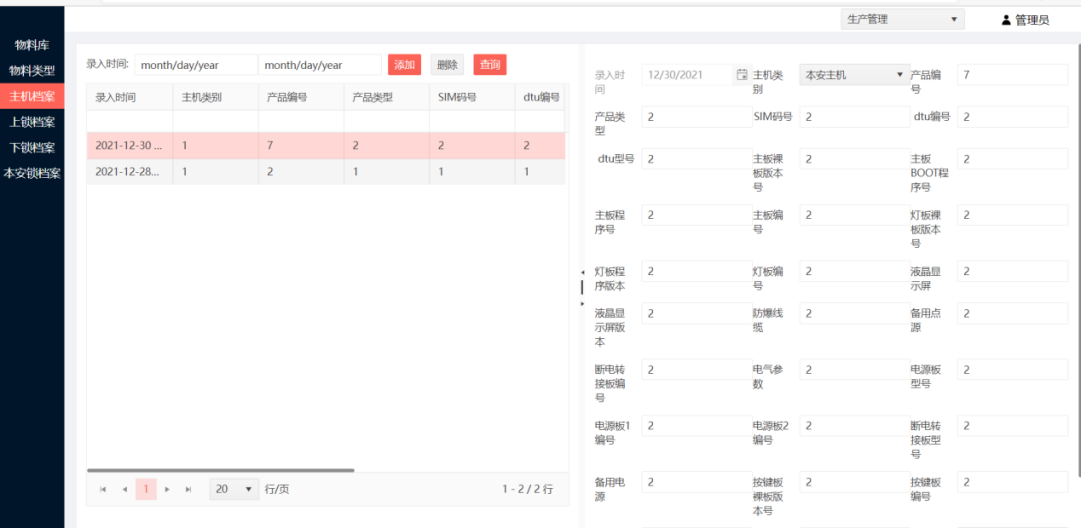The width and height of the screenshot is (1082, 529).
Task: Click the 按键板裸板版本号 input field
Action: point(854,482)
